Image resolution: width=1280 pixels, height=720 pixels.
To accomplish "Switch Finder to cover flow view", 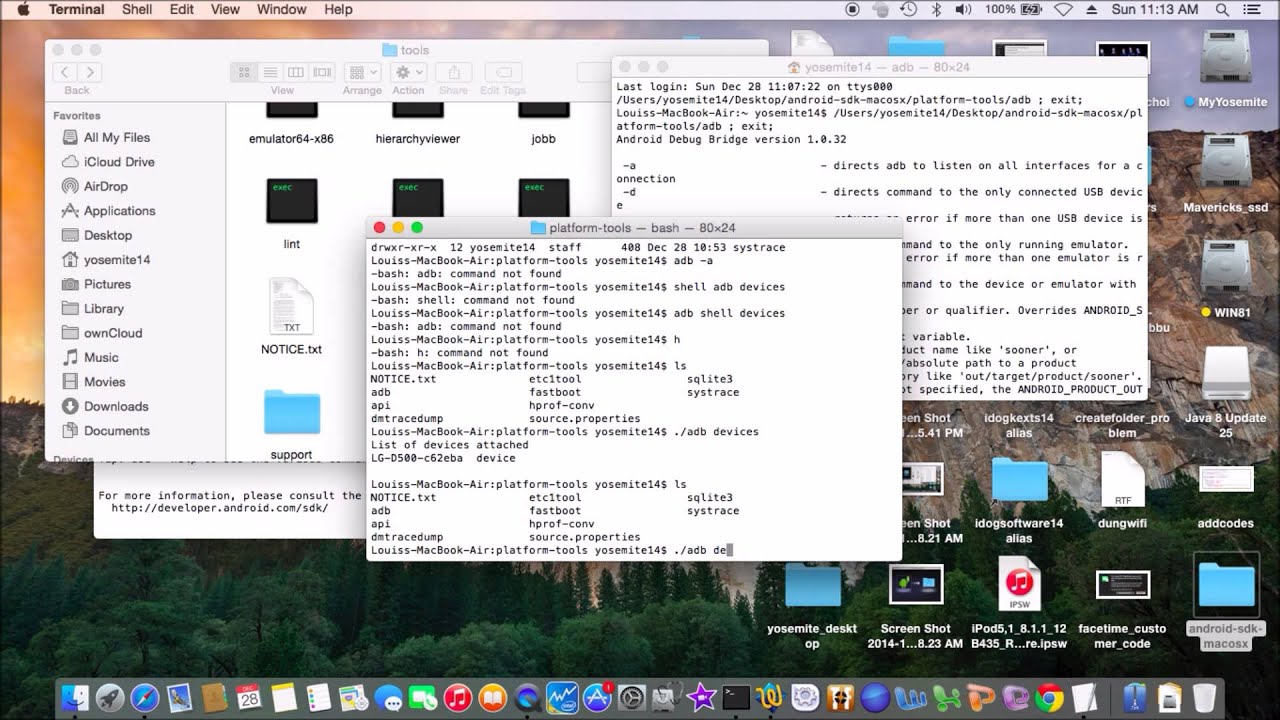I will coord(322,72).
